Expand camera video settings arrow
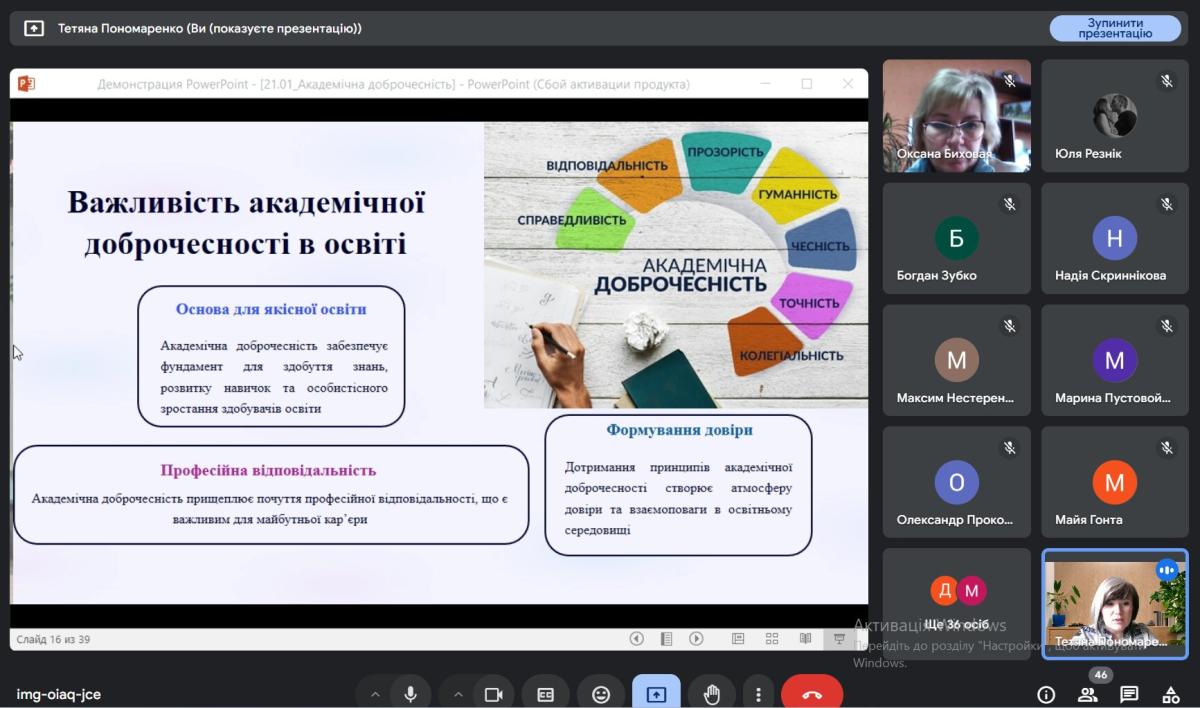This screenshot has height=708, width=1200. pyautogui.click(x=458, y=694)
